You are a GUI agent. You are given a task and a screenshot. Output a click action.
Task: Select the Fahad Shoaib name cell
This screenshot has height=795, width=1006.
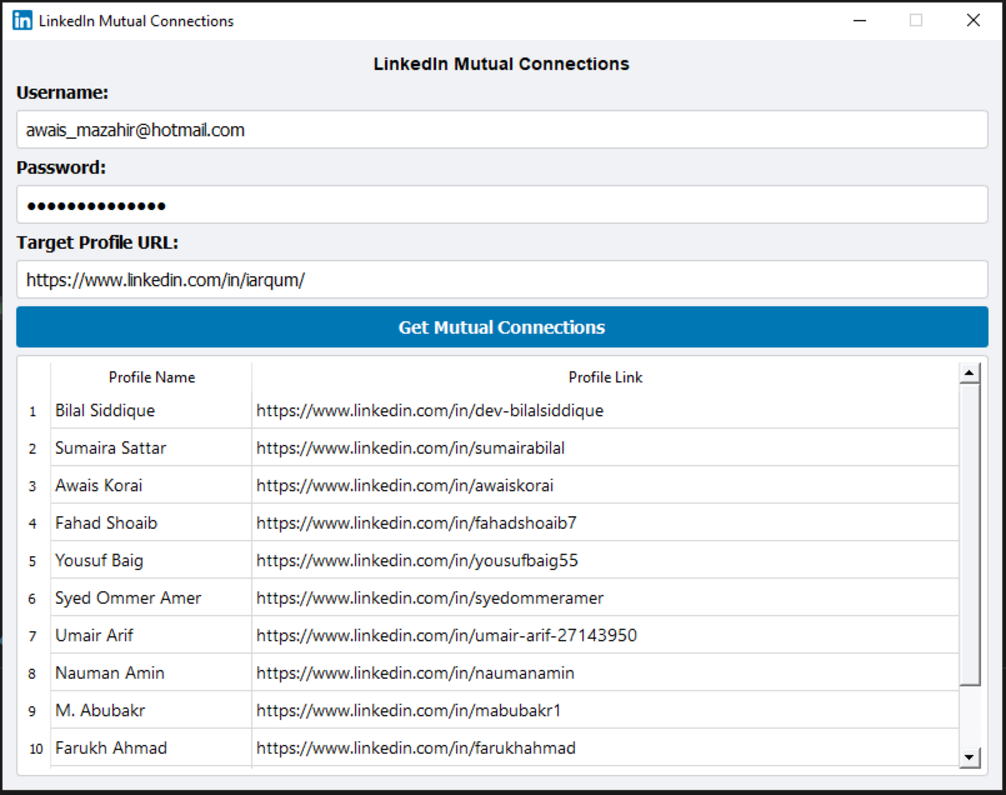(151, 523)
